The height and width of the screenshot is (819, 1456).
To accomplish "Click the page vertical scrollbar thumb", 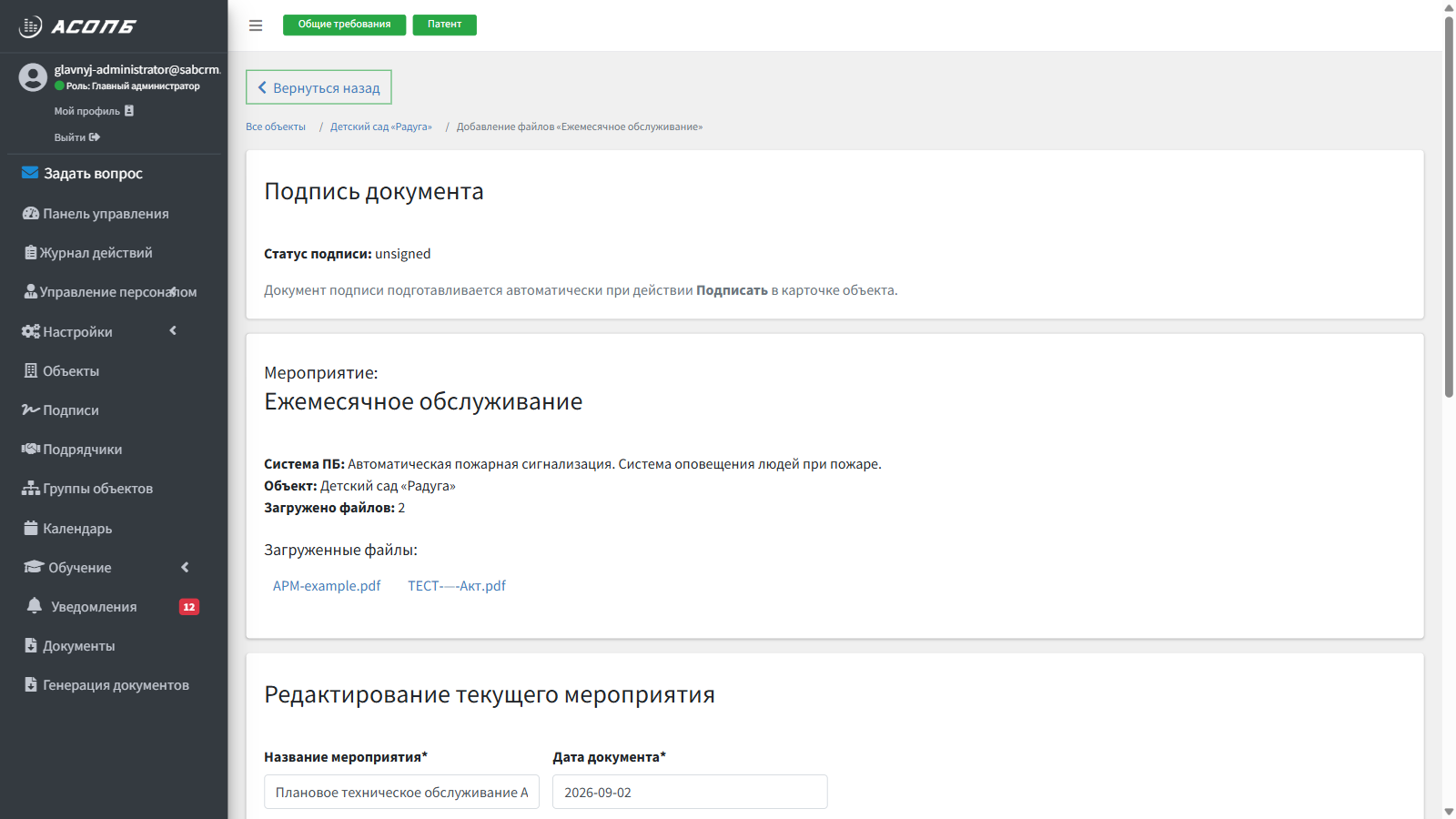I will click(1449, 207).
